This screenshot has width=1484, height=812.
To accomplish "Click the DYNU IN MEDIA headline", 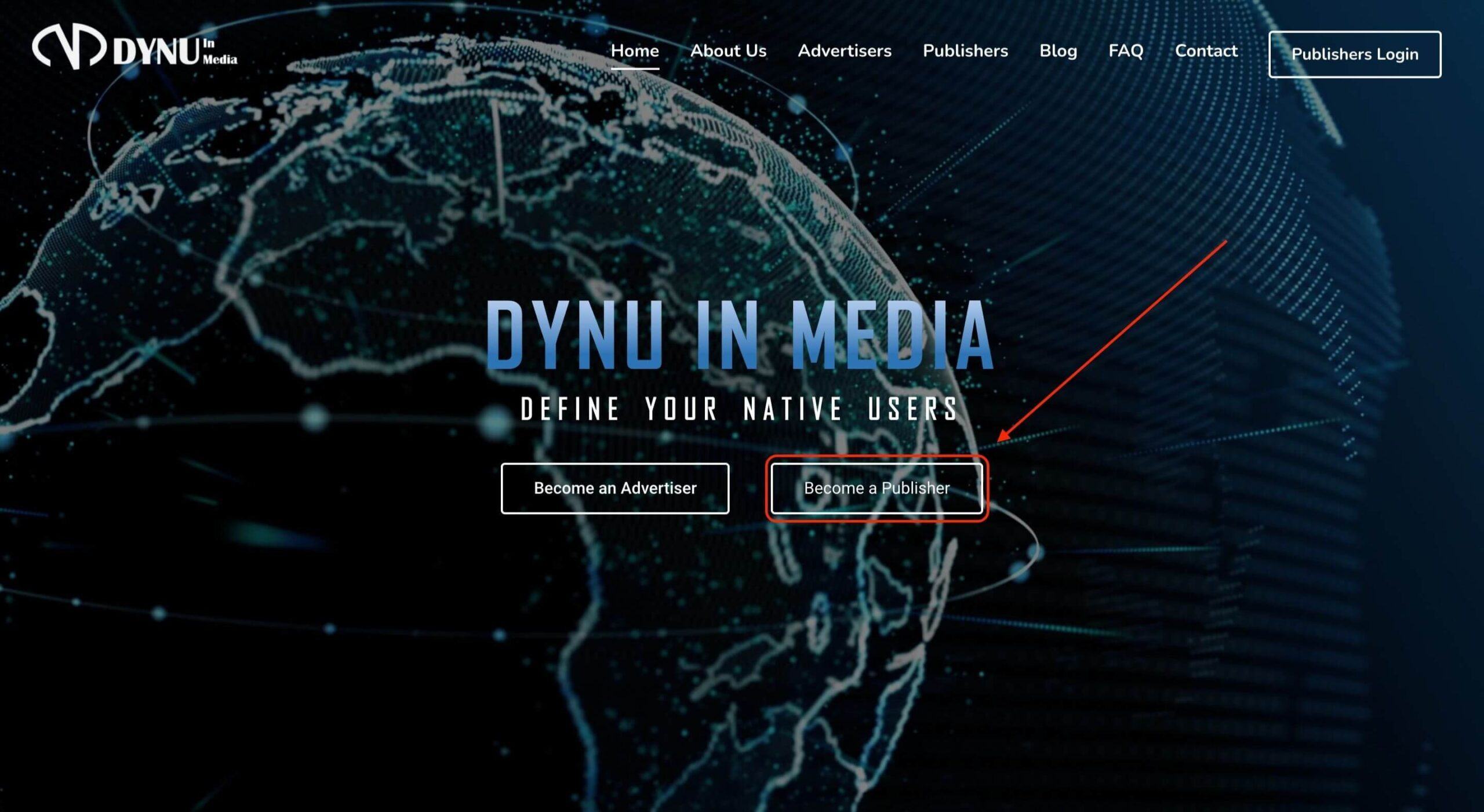I will (740, 334).
